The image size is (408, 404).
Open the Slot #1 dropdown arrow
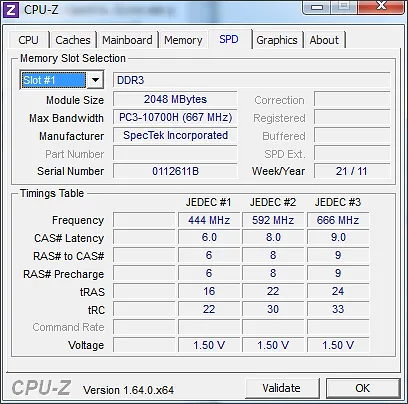click(95, 80)
